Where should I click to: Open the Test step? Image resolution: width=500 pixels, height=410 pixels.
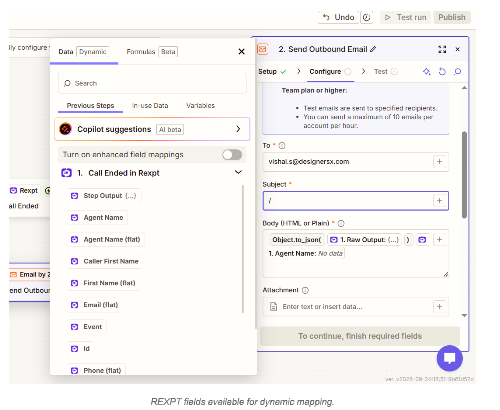(x=386, y=72)
